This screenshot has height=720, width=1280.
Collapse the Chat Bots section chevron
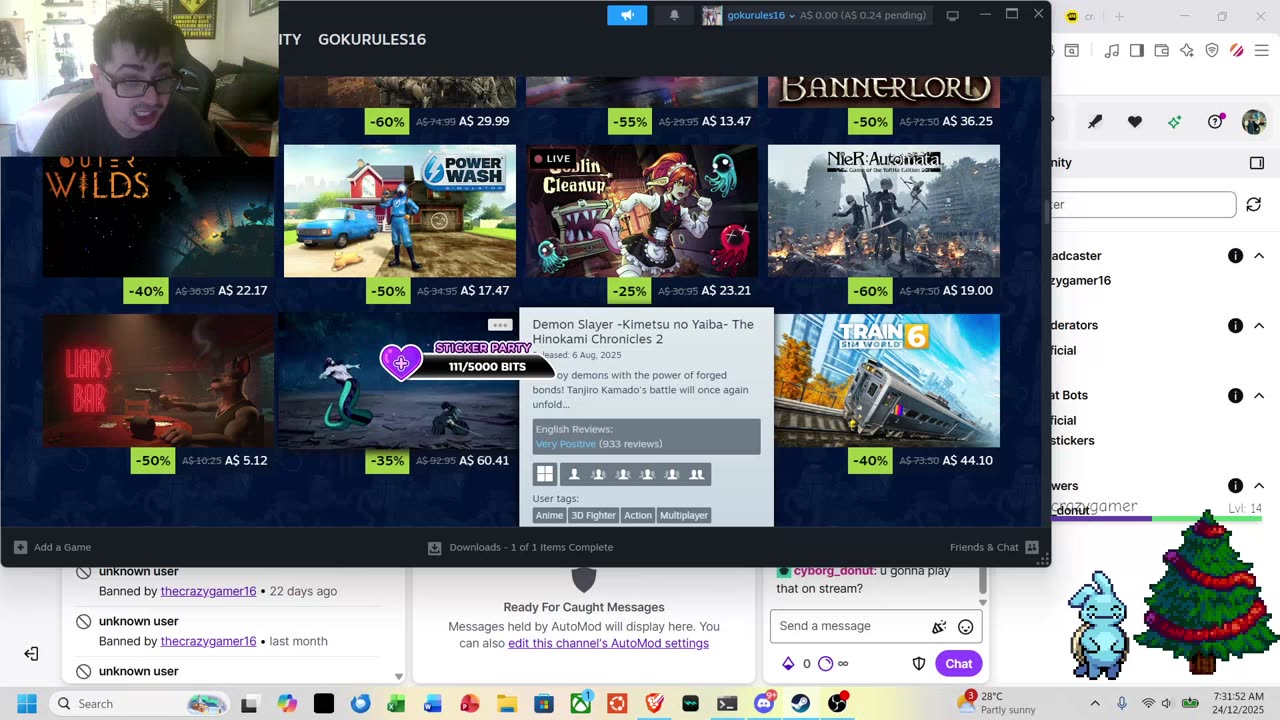1259,395
